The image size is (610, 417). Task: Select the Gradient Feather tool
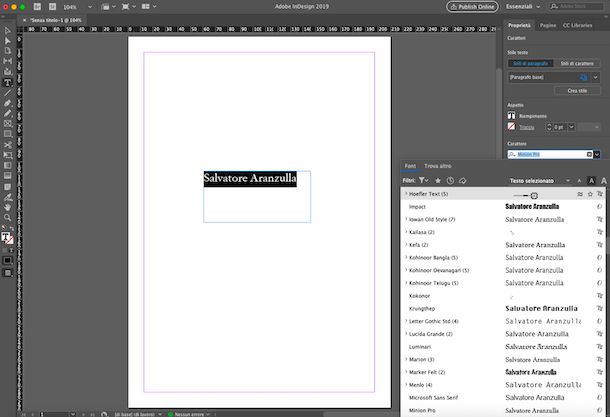click(7, 176)
